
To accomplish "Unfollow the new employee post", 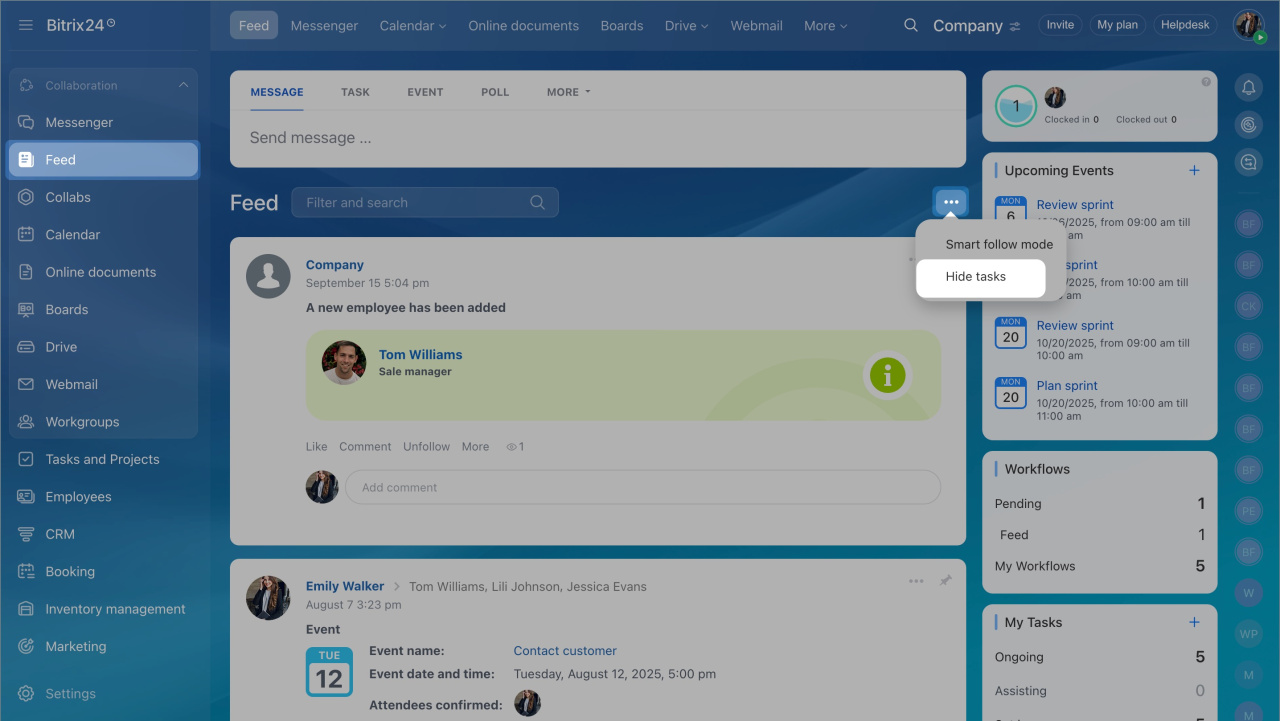I will [426, 447].
